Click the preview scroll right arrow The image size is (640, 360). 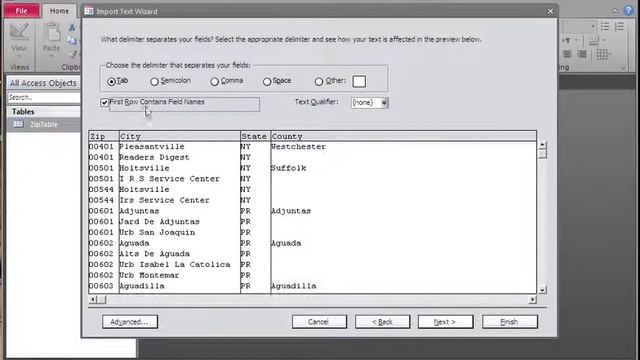tap(532, 300)
